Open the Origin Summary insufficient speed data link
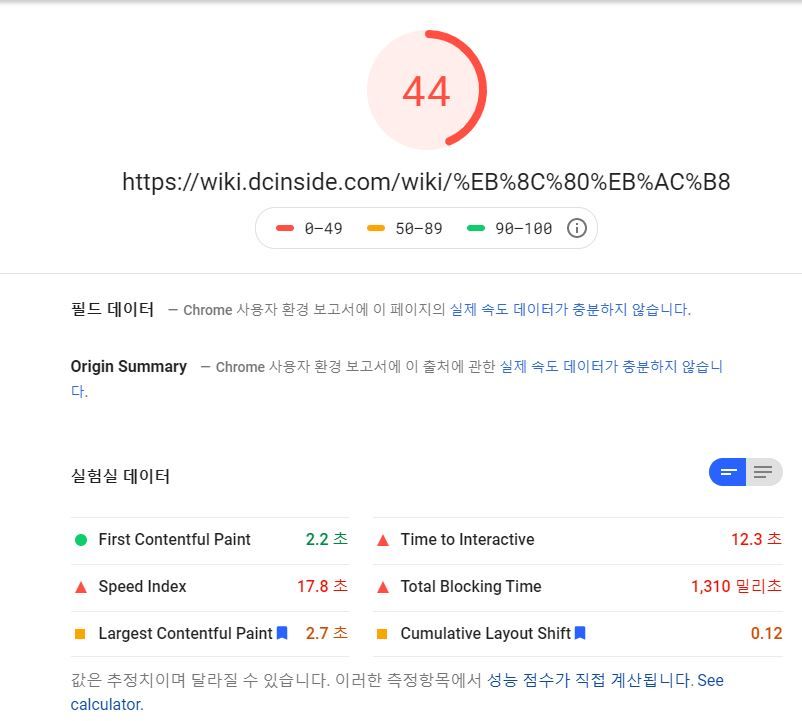The width and height of the screenshot is (802, 721). [610, 367]
